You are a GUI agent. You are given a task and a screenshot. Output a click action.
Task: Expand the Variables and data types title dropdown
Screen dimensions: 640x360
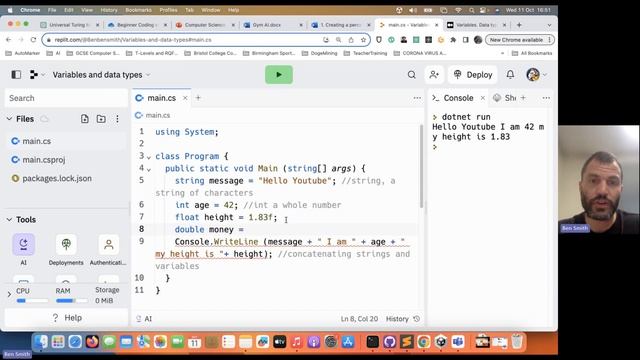pos(102,75)
